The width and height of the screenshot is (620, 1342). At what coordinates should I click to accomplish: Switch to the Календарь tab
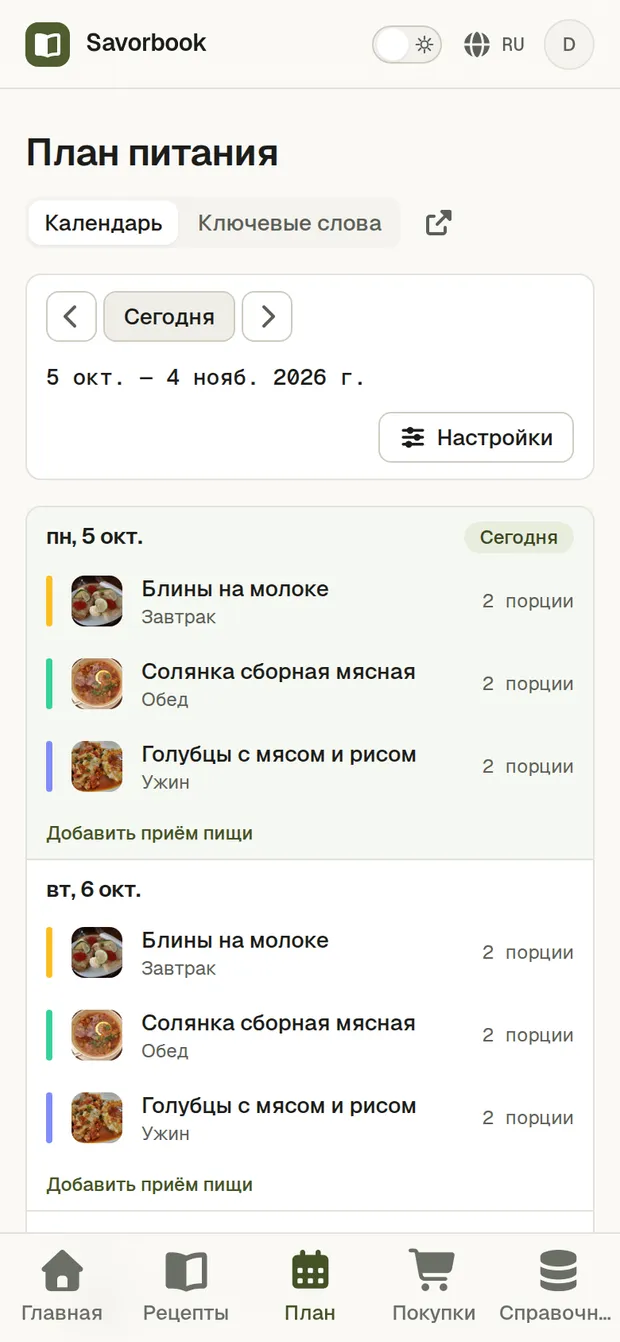(104, 223)
